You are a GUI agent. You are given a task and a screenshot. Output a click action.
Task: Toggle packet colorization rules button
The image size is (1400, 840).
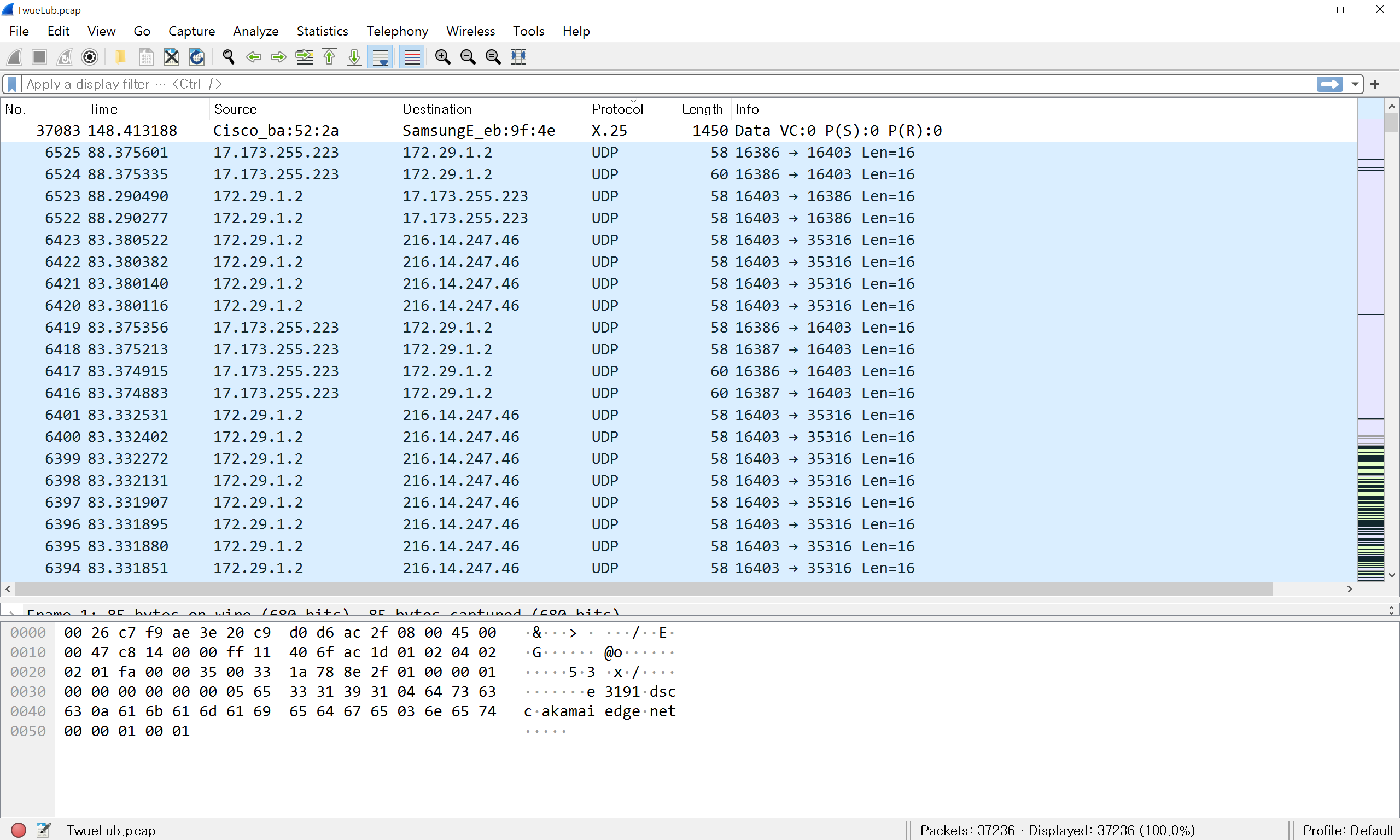(412, 57)
